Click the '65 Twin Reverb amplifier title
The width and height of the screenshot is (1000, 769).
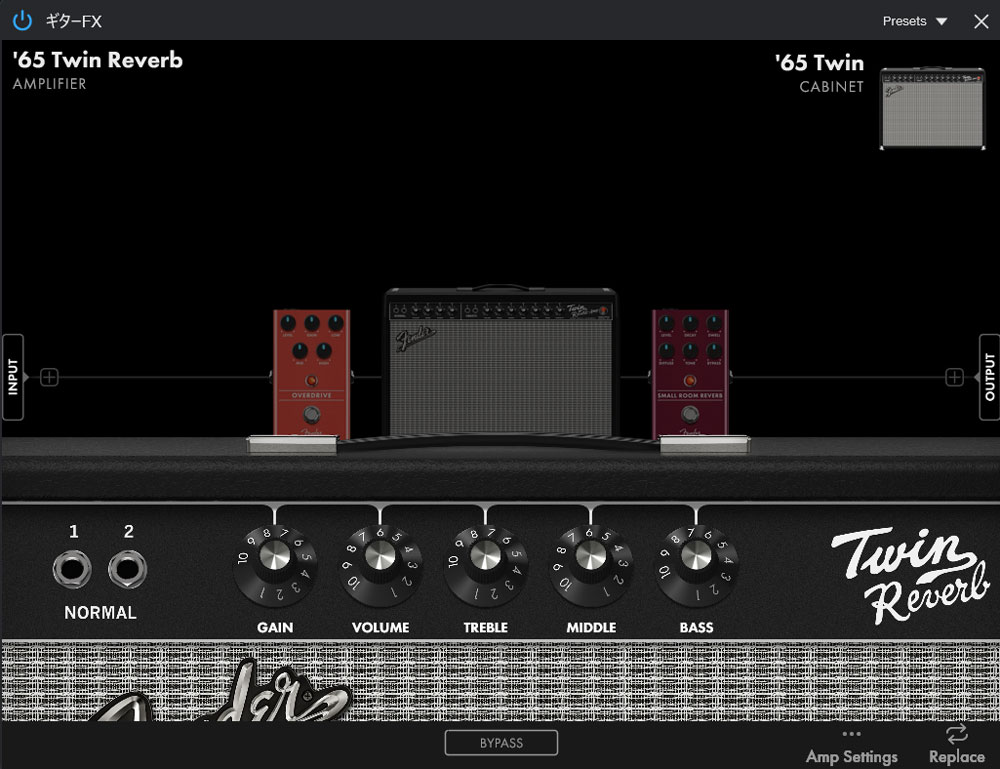coord(98,60)
